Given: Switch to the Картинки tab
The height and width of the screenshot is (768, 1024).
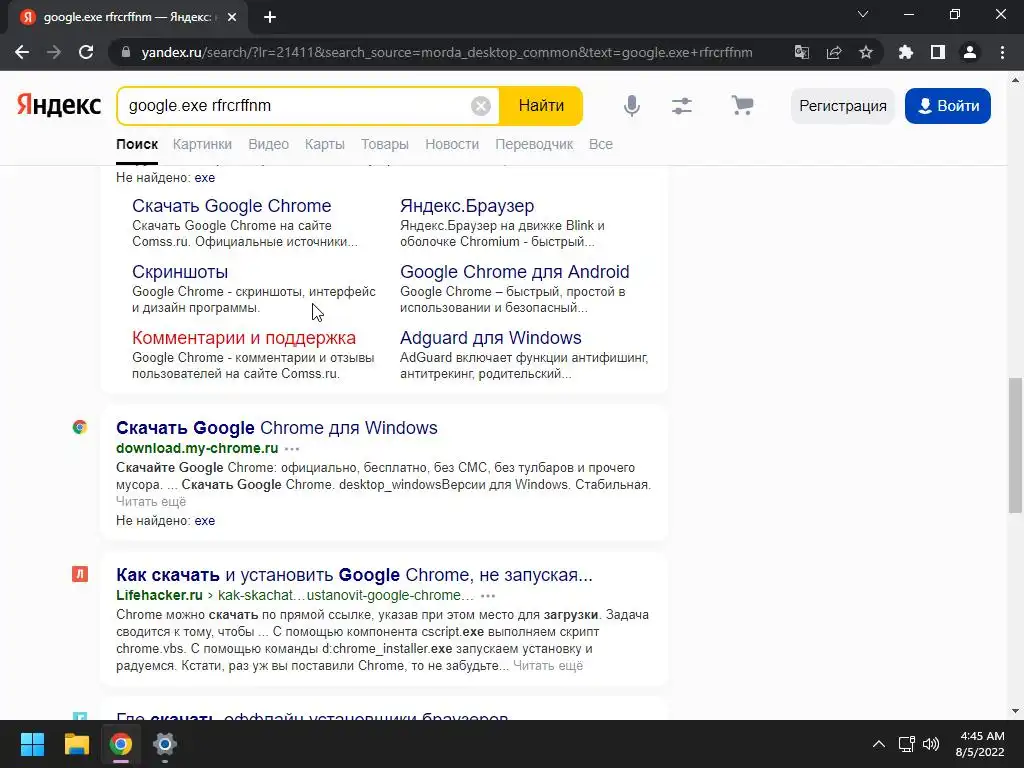Looking at the screenshot, I should [202, 144].
